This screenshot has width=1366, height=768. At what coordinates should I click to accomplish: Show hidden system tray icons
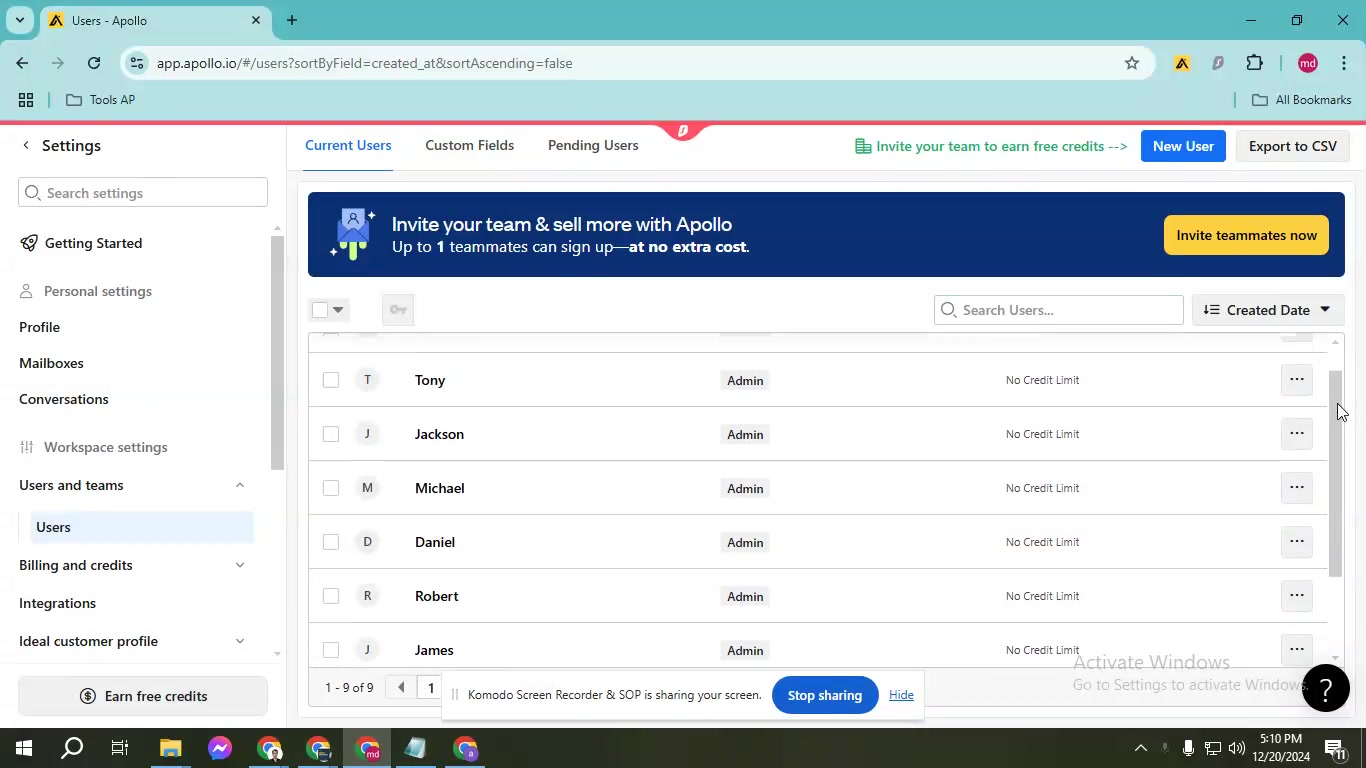pos(1140,748)
